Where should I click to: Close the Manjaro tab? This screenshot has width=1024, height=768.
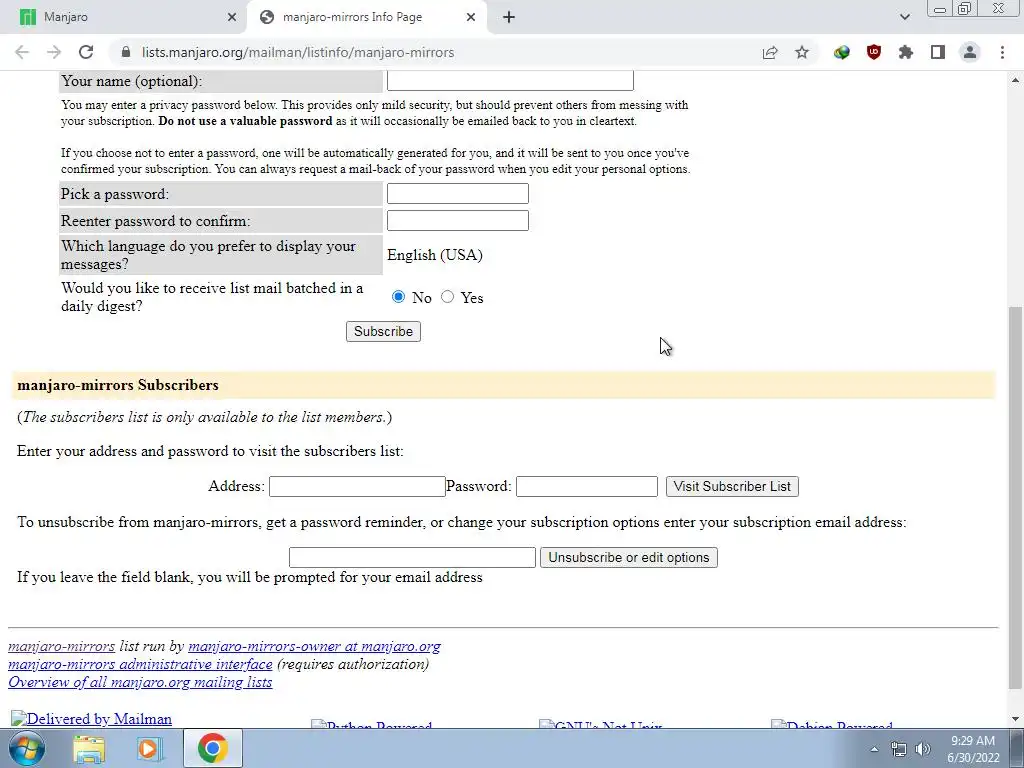232,17
